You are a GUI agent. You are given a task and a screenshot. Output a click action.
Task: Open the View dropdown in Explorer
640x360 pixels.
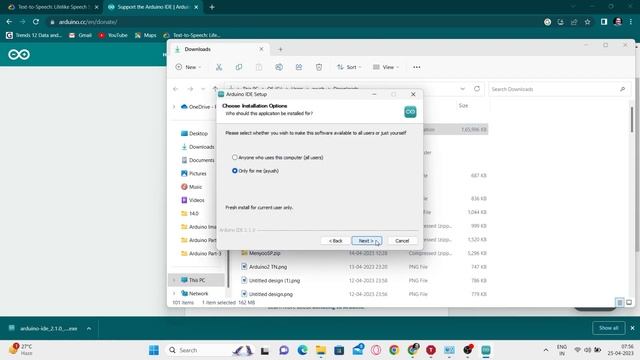386,67
